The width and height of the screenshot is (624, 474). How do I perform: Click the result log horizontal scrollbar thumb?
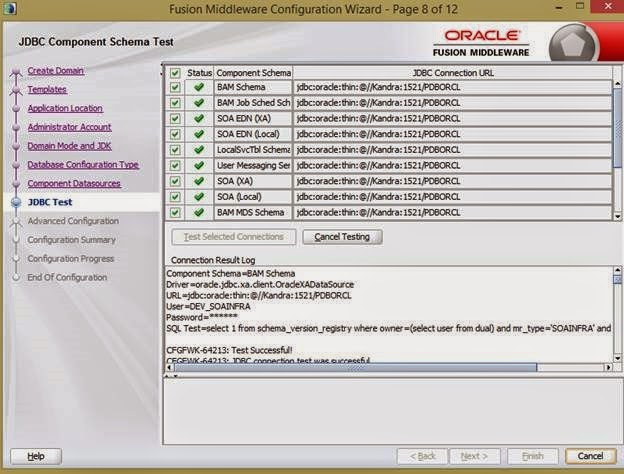(356, 367)
